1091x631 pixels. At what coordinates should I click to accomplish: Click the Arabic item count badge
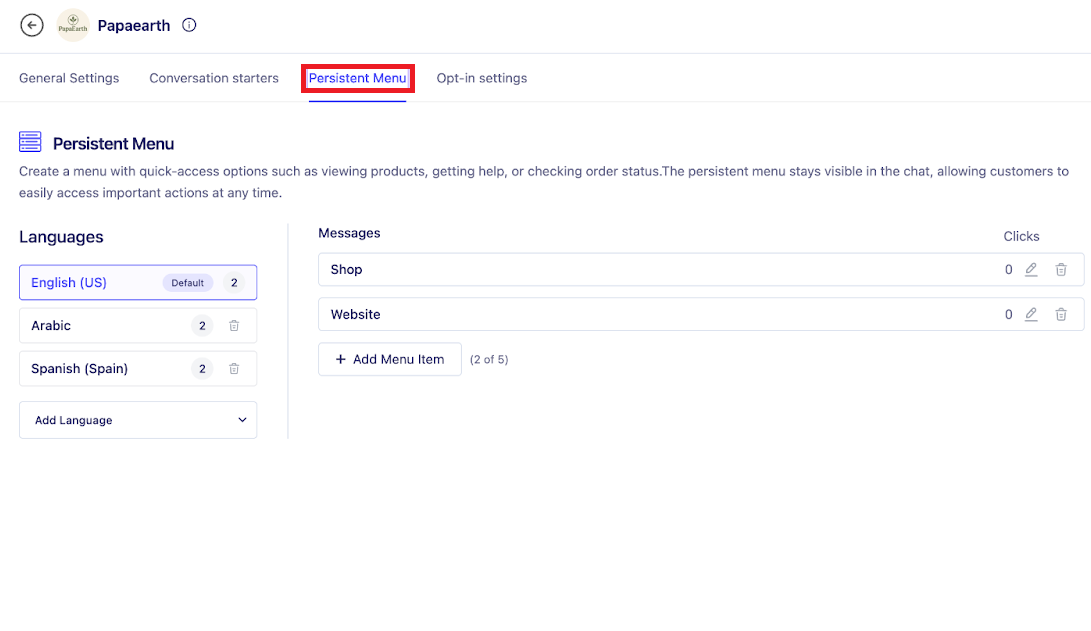click(202, 326)
